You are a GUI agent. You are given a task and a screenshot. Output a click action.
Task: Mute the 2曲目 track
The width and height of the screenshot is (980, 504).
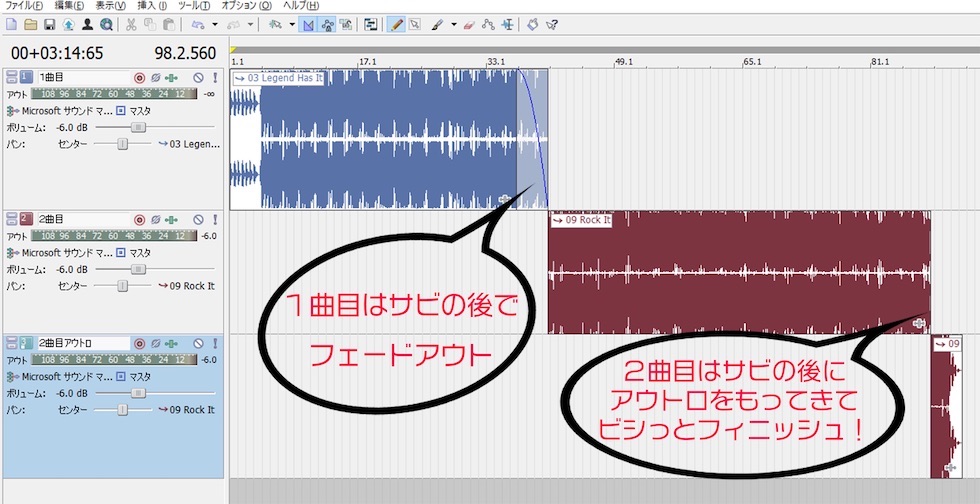(198, 219)
